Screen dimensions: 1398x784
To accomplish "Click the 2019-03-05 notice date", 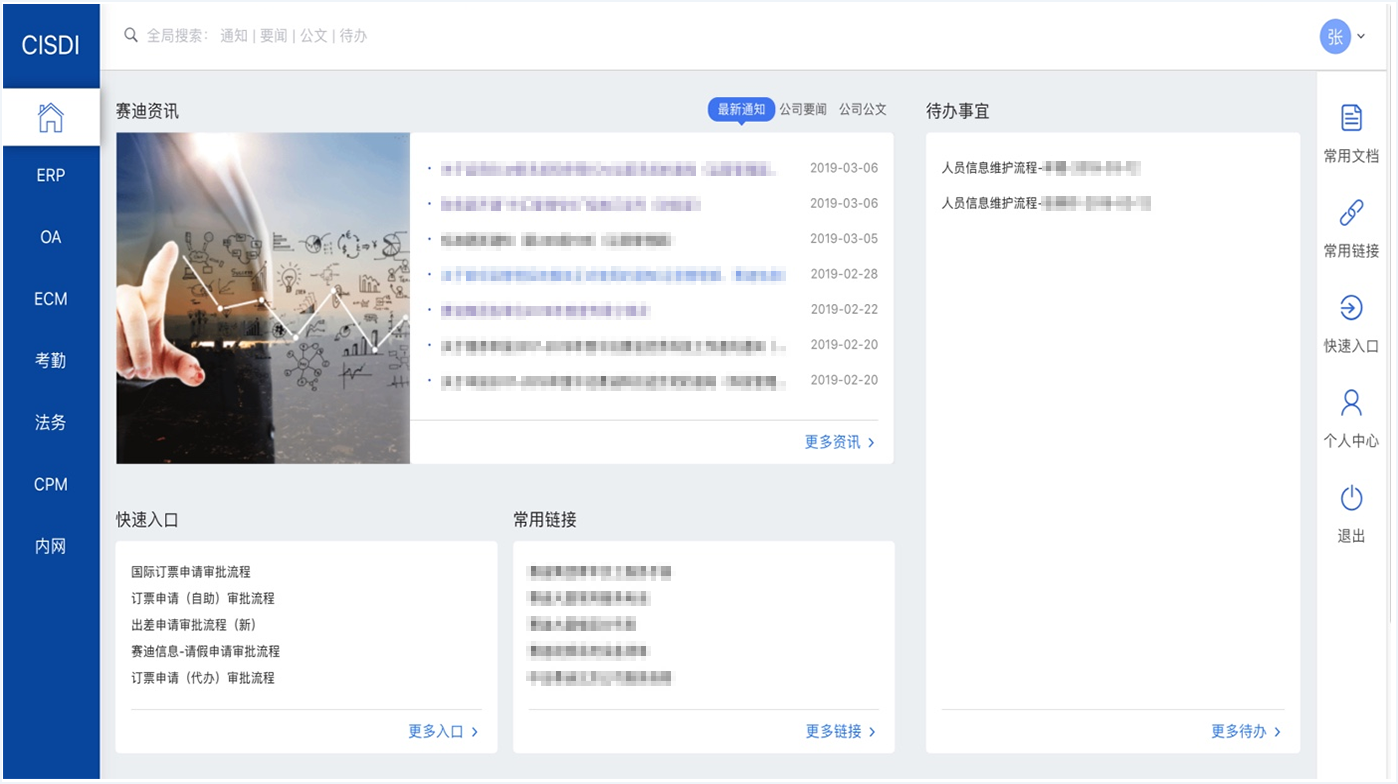I will coord(844,239).
